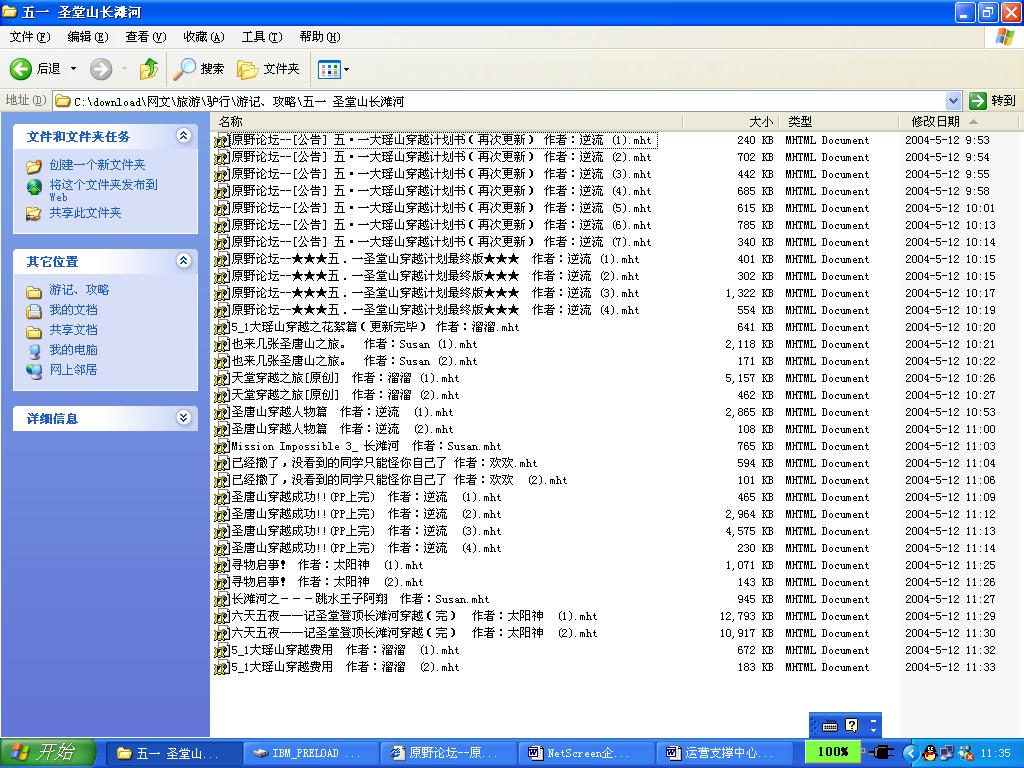Image resolution: width=1024 pixels, height=768 pixels.
Task: Click the QQ penguin tray icon
Action: click(x=929, y=752)
